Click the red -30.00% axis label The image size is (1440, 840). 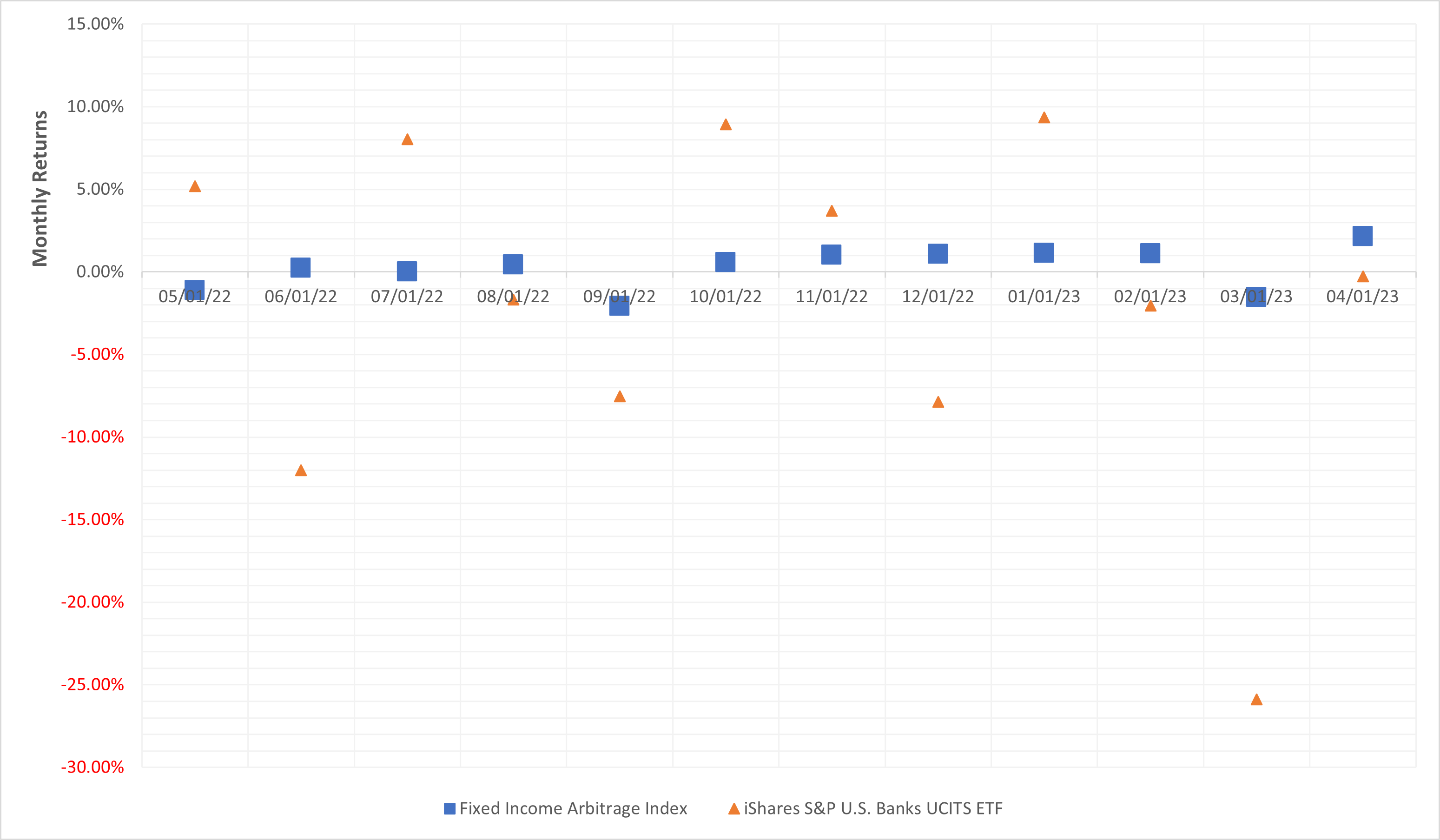[92, 767]
